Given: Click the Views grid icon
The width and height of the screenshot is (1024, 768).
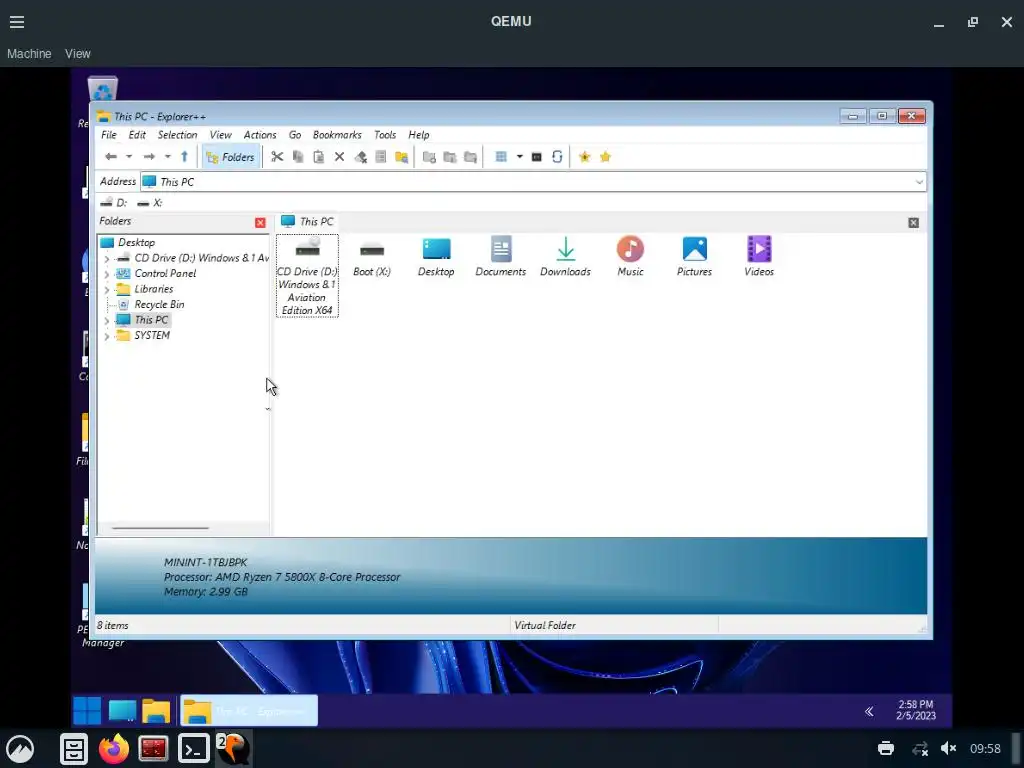Looking at the screenshot, I should (501, 157).
